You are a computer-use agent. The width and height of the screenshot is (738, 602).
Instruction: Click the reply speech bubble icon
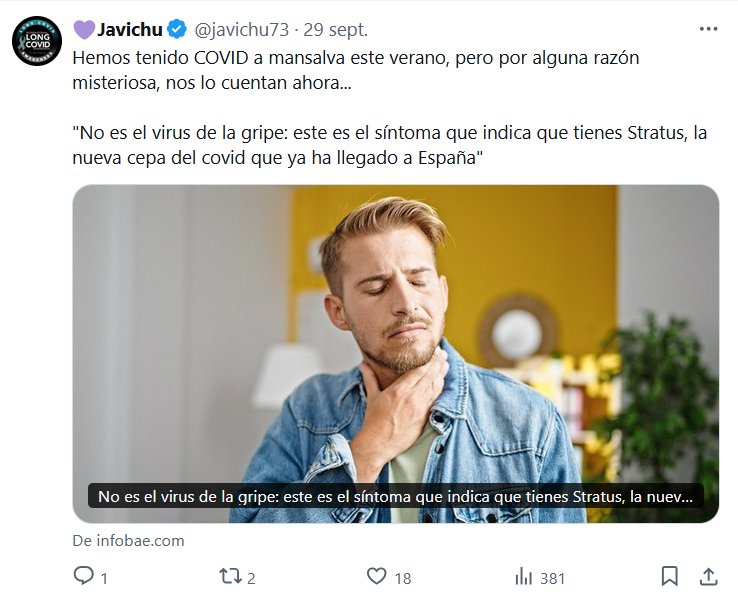click(84, 576)
